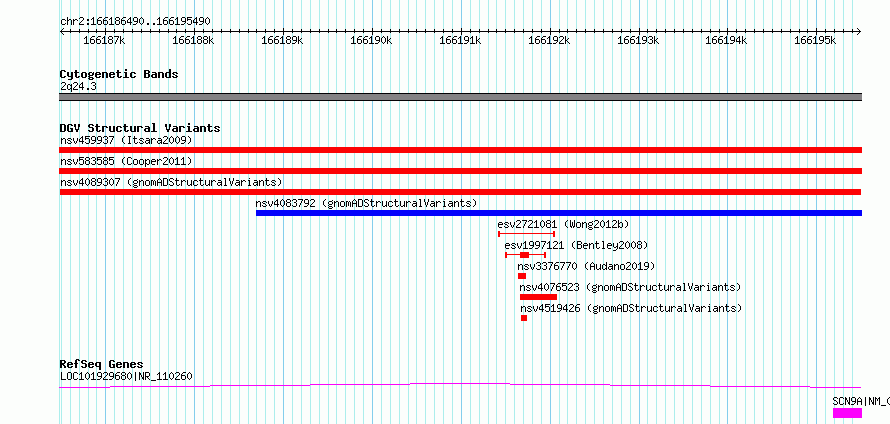
Task: Click the Cytogenetic Bands track title
Action: point(119,74)
